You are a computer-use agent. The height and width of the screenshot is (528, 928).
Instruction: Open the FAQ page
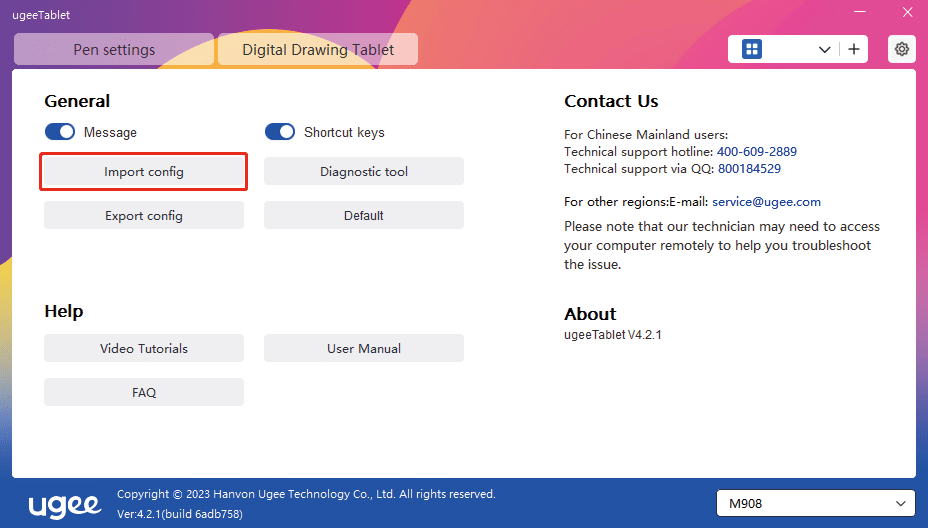[144, 392]
